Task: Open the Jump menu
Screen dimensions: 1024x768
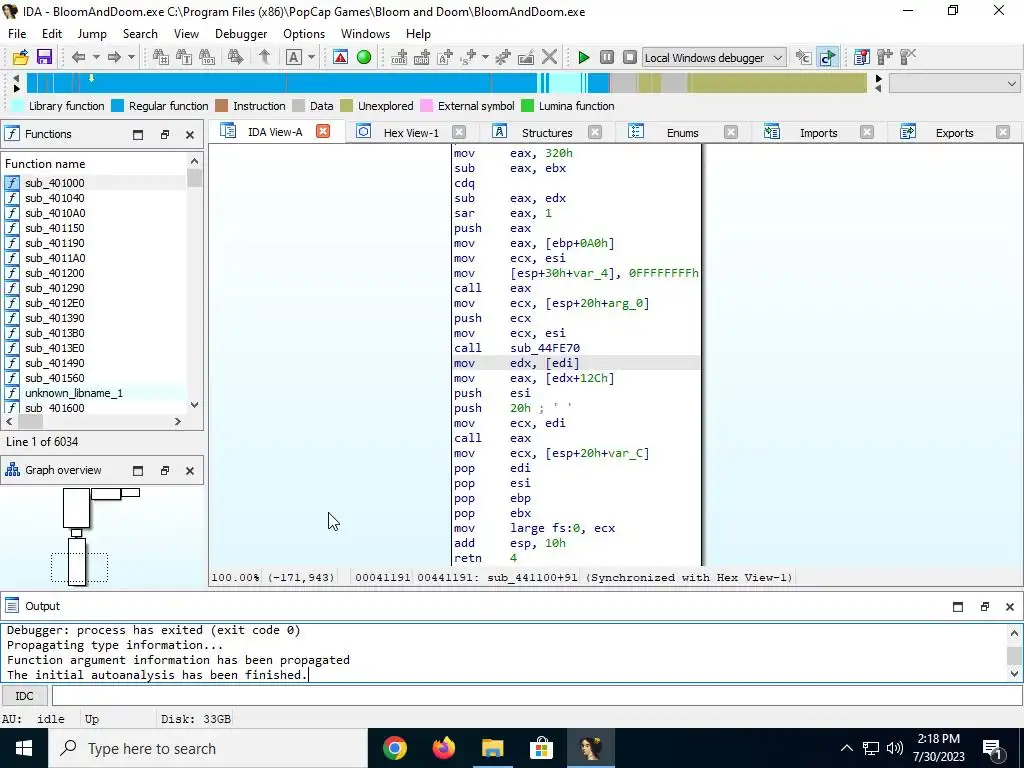Action: click(92, 34)
